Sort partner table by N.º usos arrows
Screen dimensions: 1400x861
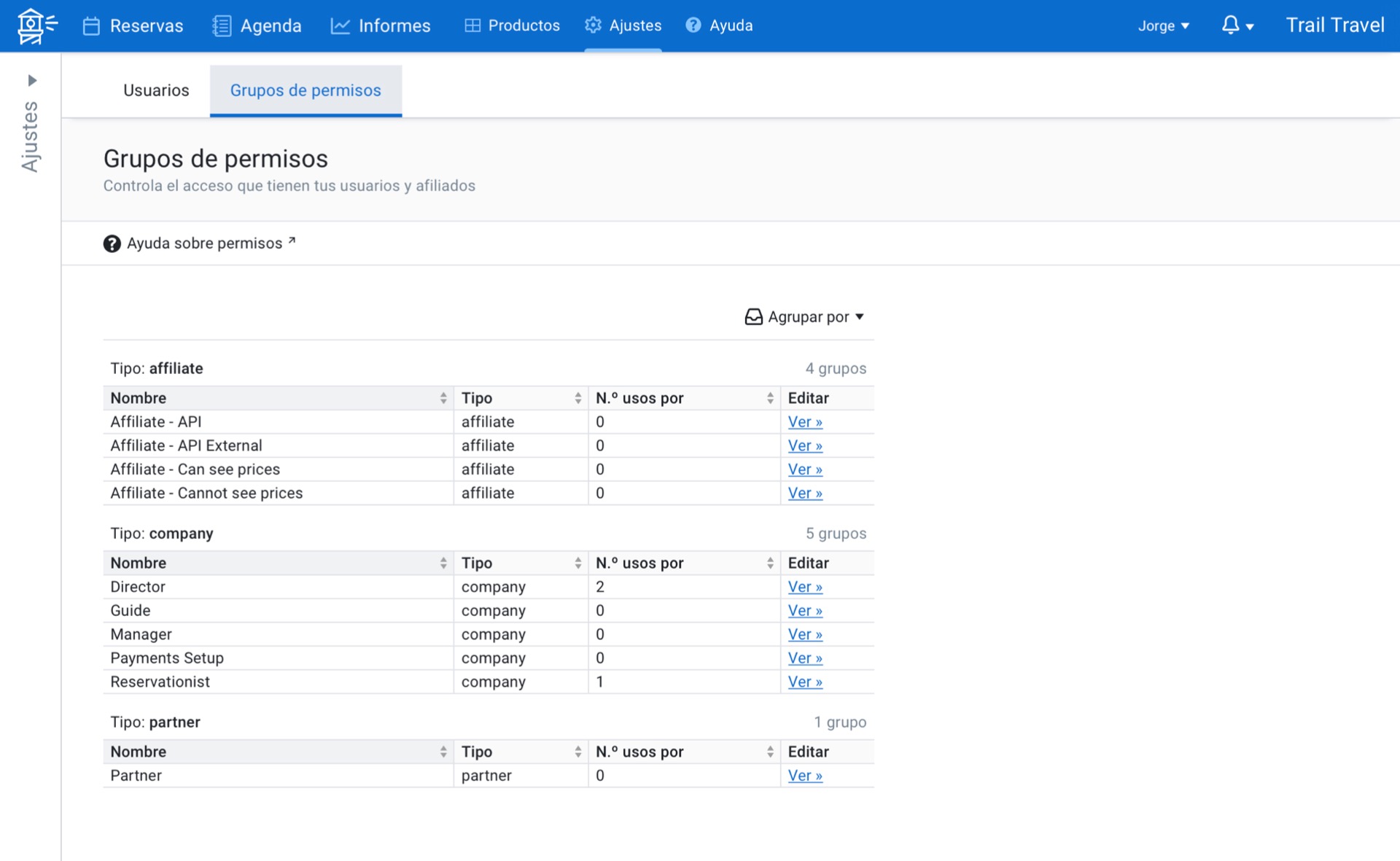tap(770, 752)
